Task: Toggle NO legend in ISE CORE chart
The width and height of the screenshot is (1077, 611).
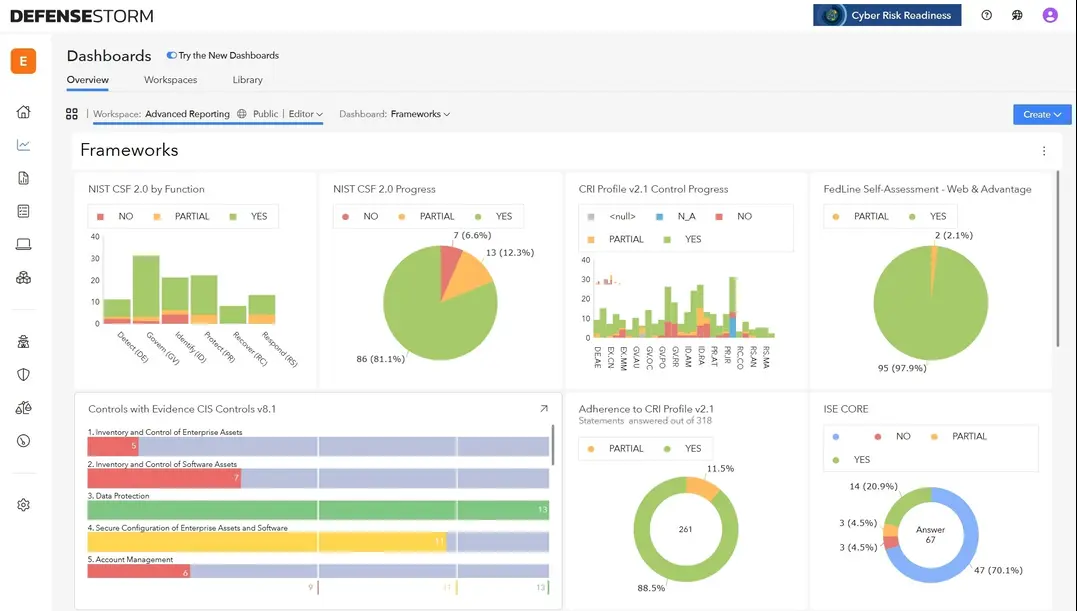Action: click(892, 437)
